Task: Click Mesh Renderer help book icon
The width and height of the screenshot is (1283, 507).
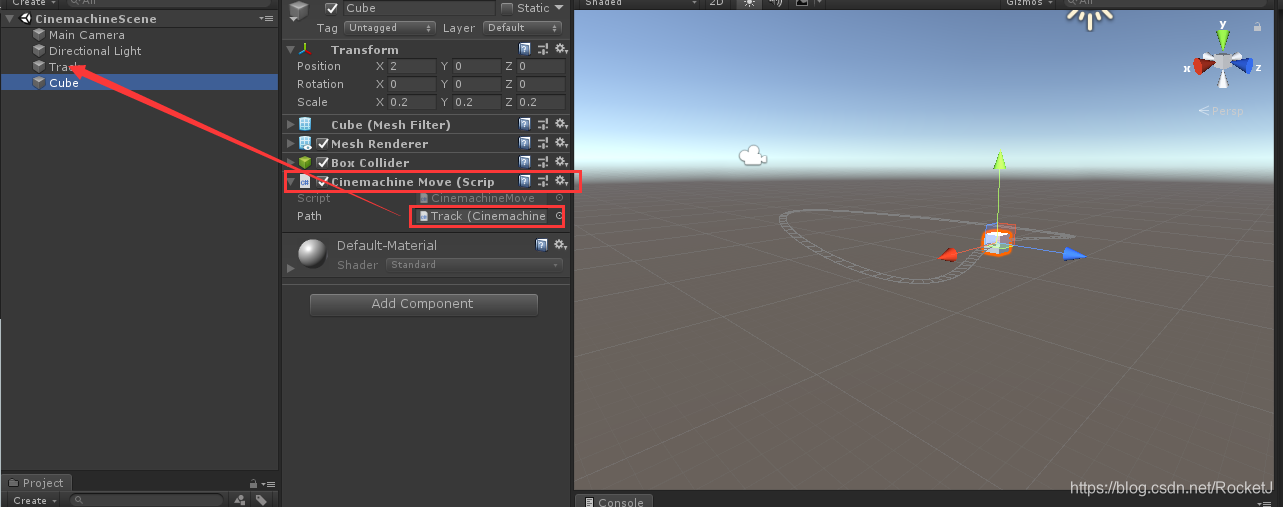Action: pyautogui.click(x=525, y=143)
